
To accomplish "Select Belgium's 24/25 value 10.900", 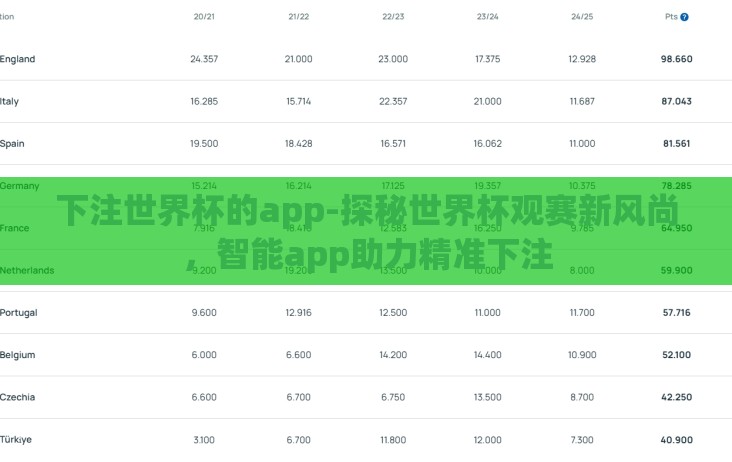I will click(x=582, y=355).
